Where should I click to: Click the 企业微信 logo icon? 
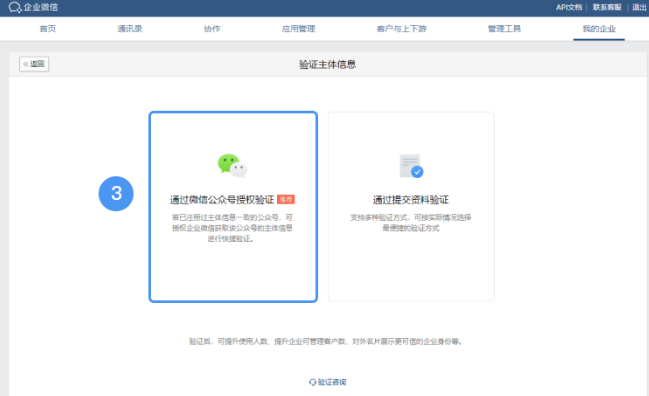coord(15,7)
